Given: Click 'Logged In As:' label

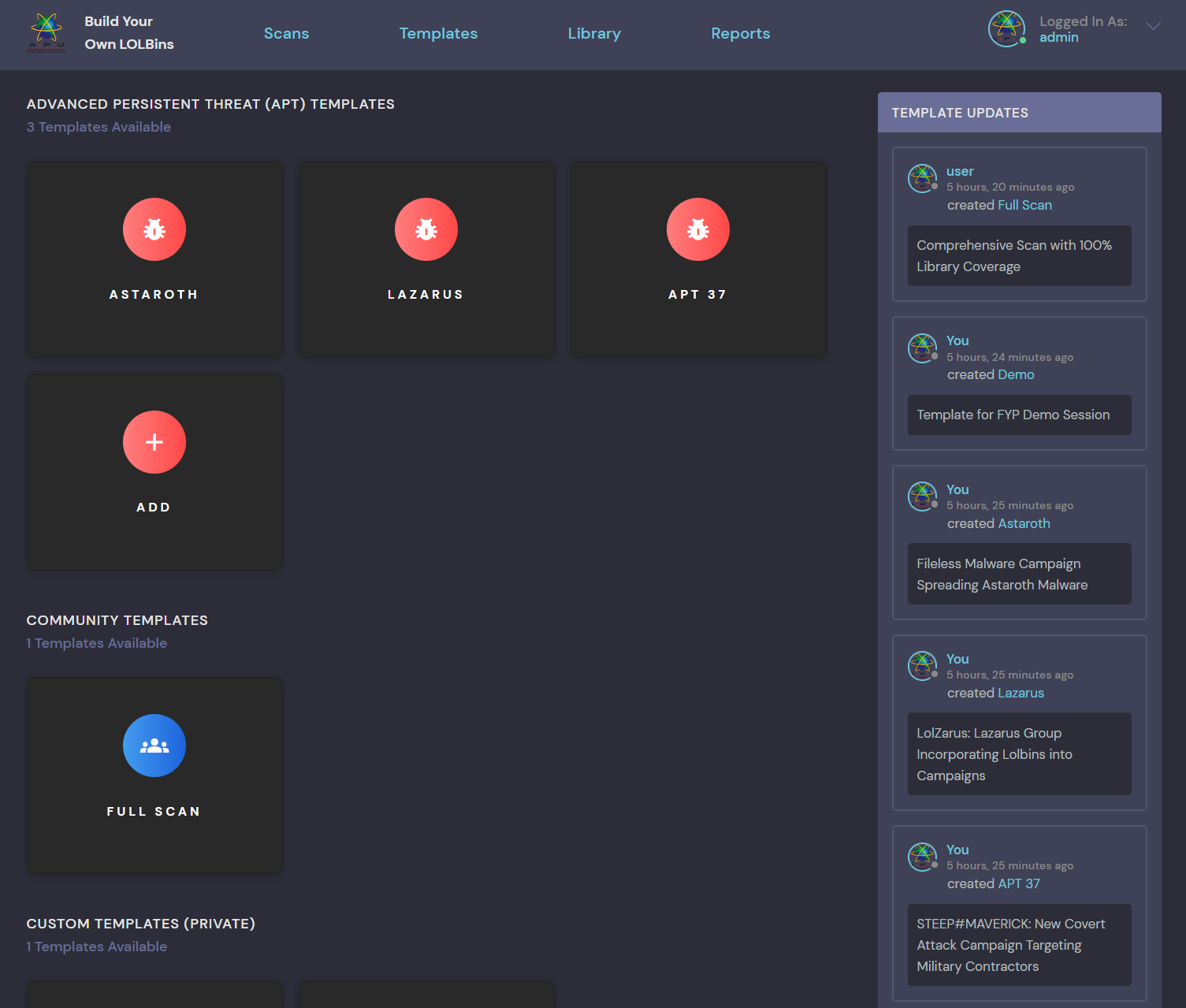Looking at the screenshot, I should (1083, 21).
